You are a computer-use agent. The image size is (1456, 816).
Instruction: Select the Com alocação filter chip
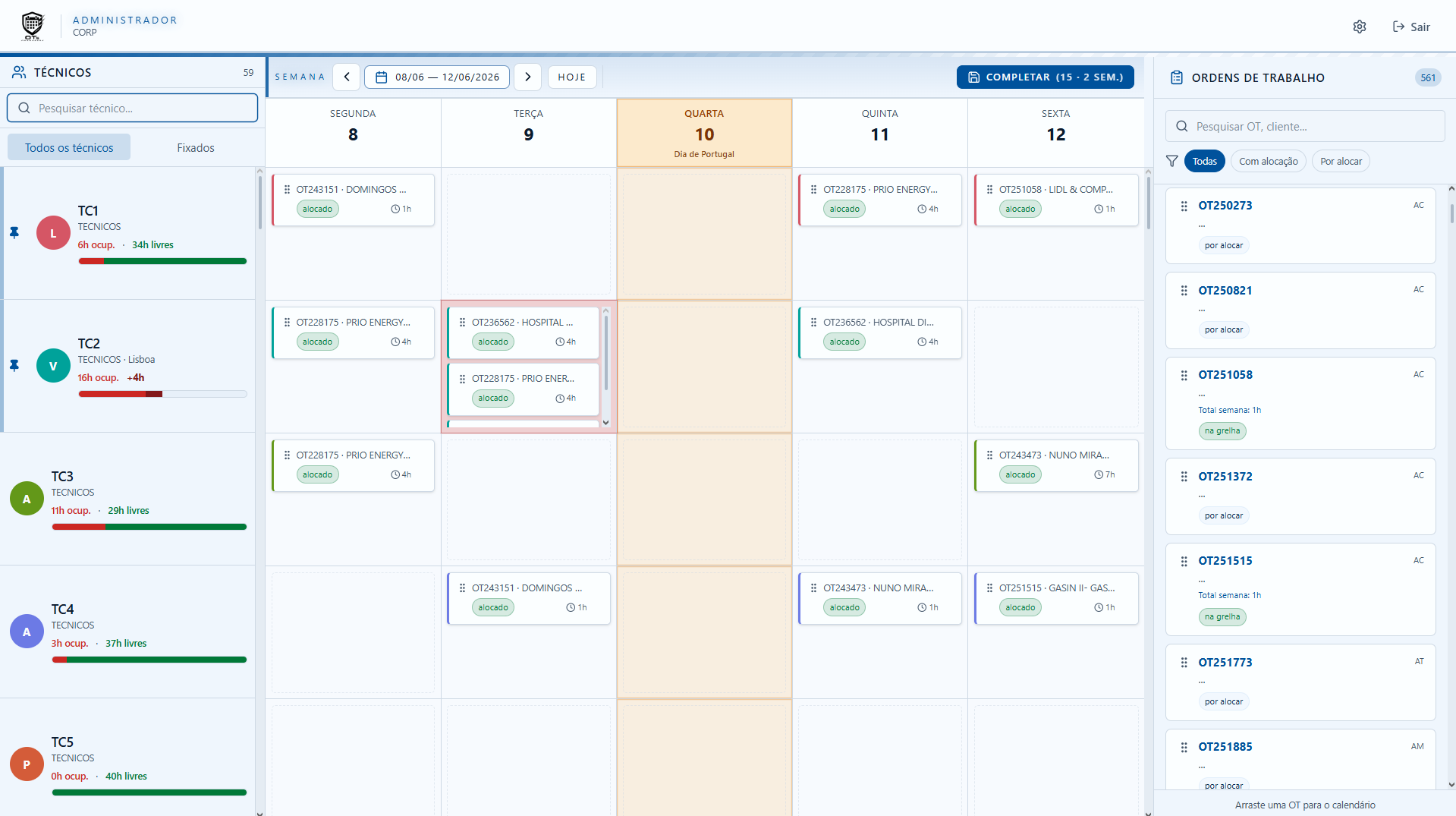[1268, 161]
